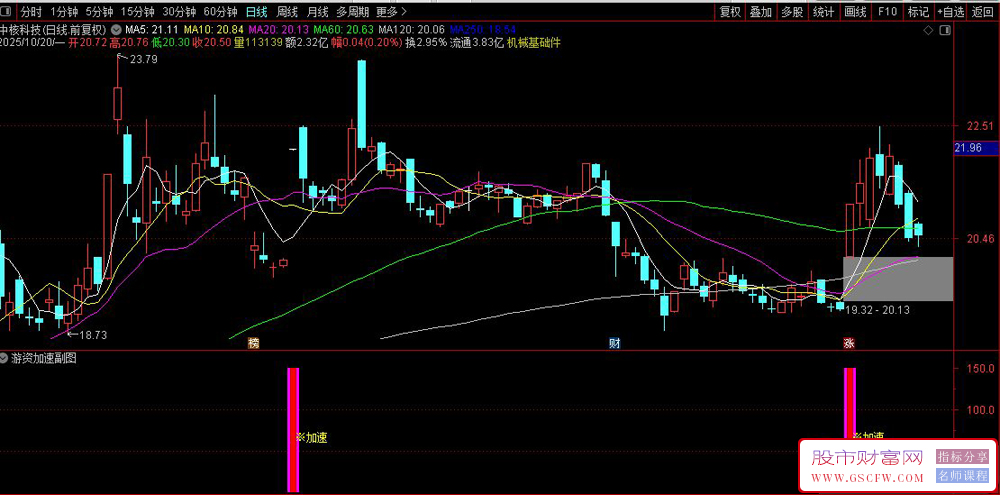1000x495 pixels.
Task: Select the 周线 weekly tab
Action: [x=287, y=11]
